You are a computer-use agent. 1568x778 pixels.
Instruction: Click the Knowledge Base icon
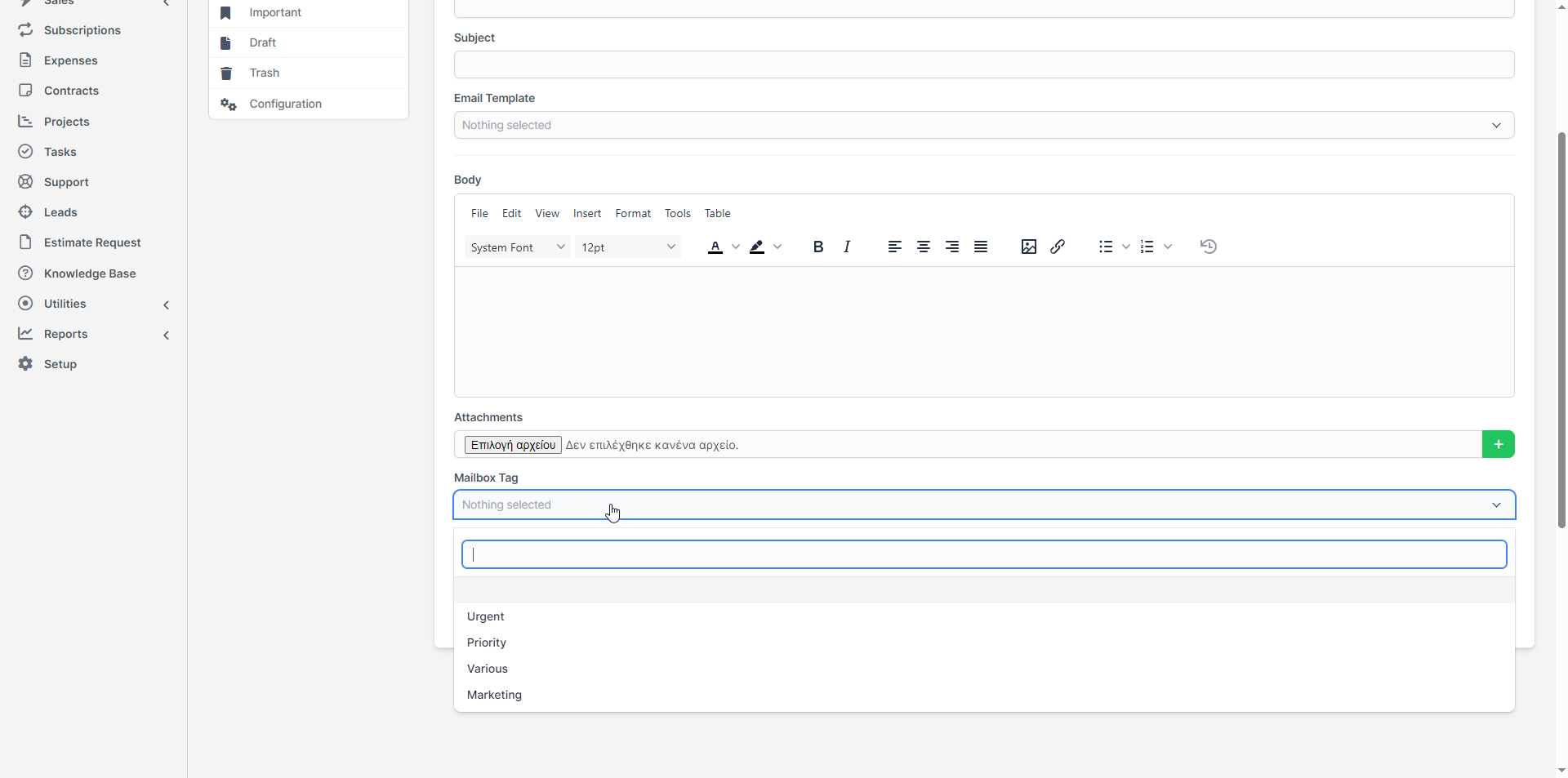pos(25,273)
